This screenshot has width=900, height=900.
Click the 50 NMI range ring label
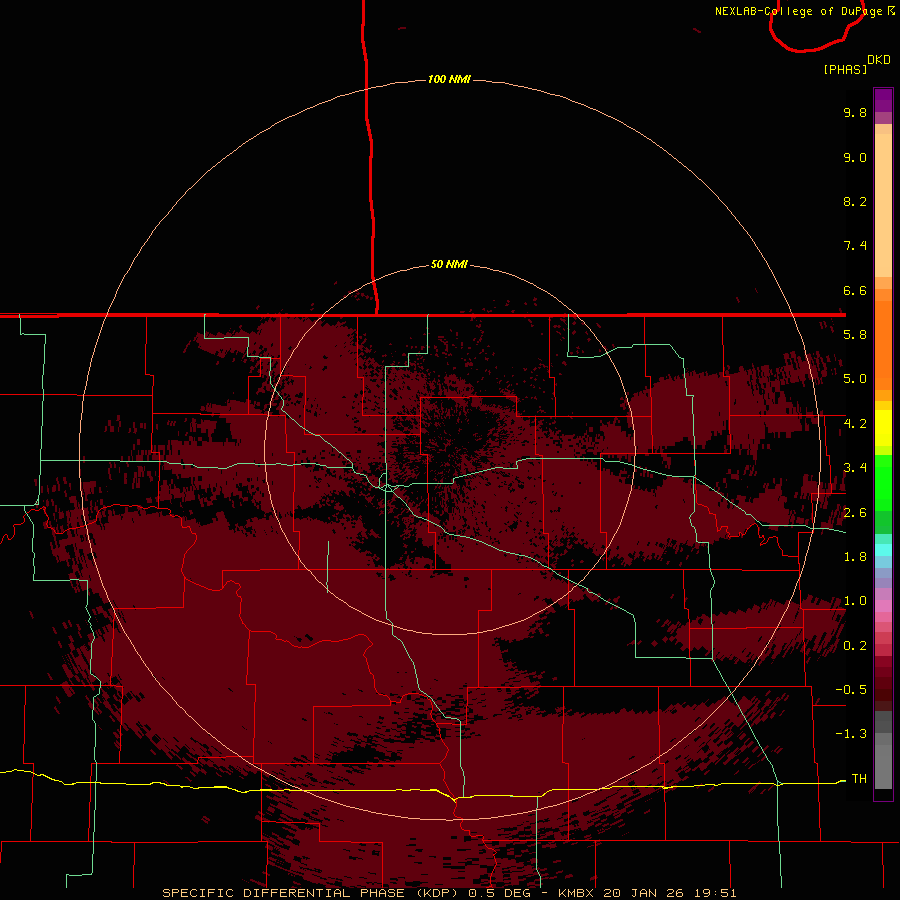coord(449,264)
